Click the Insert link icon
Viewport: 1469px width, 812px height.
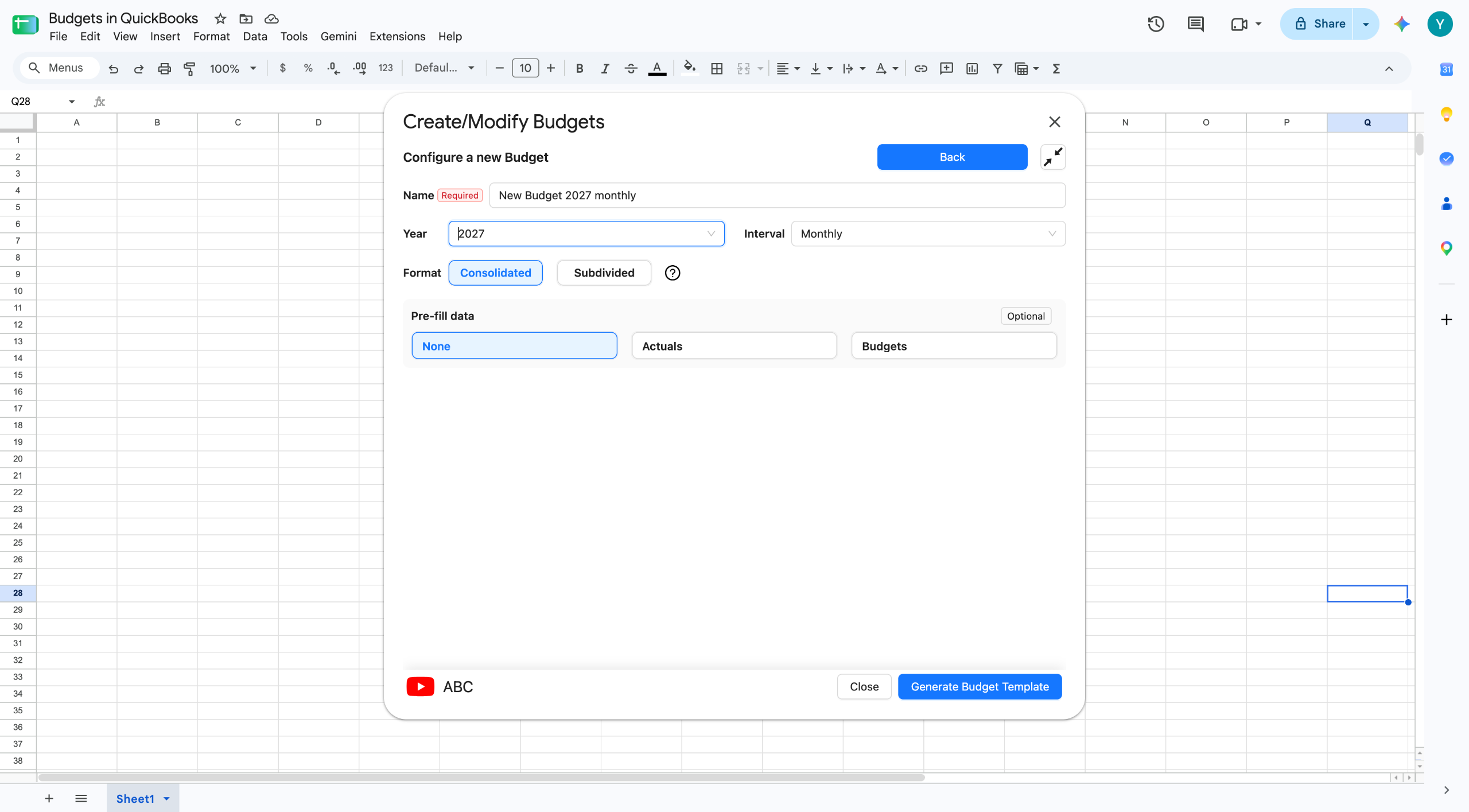[x=920, y=68]
